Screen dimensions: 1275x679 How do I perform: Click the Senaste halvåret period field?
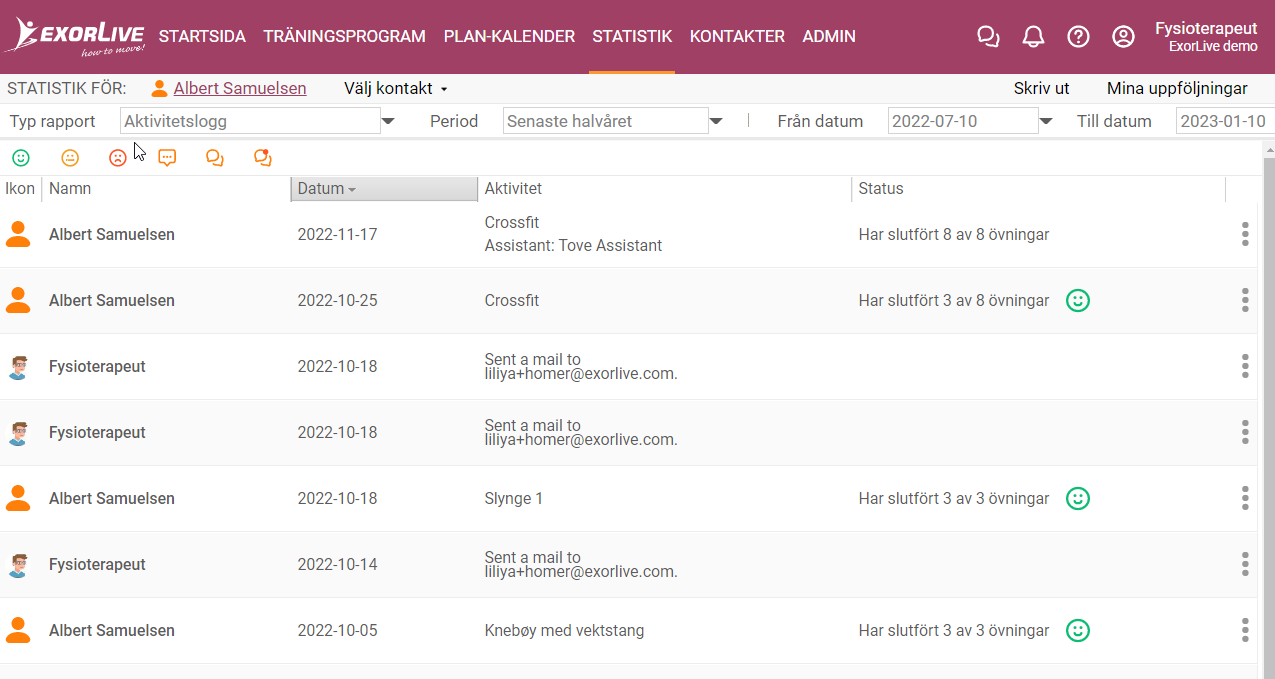605,121
